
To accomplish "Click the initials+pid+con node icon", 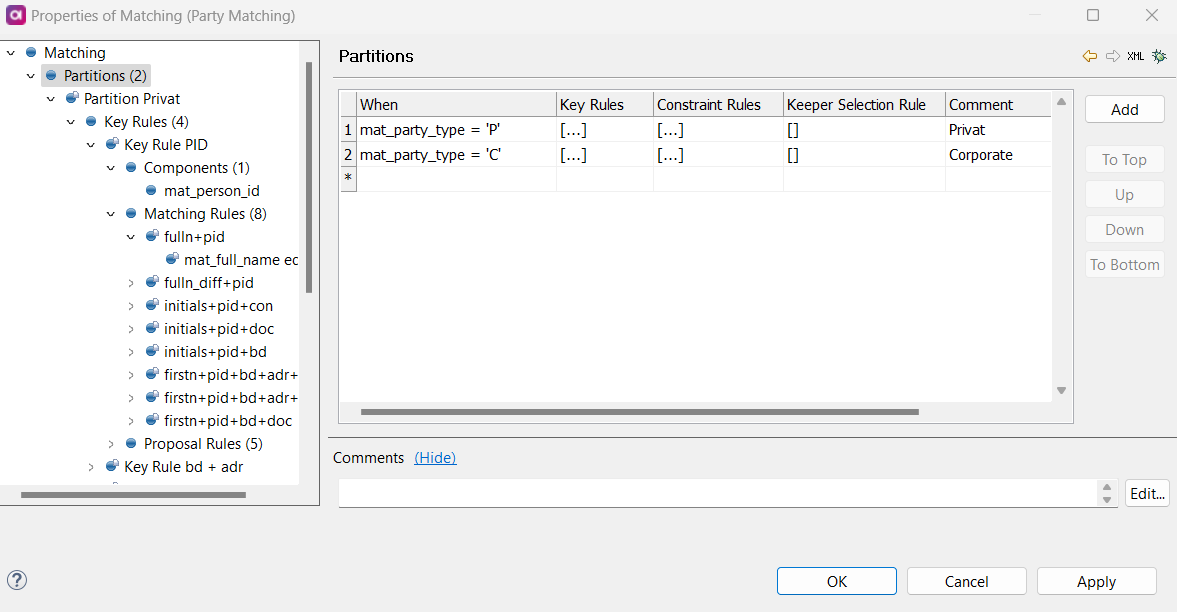I will [152, 306].
